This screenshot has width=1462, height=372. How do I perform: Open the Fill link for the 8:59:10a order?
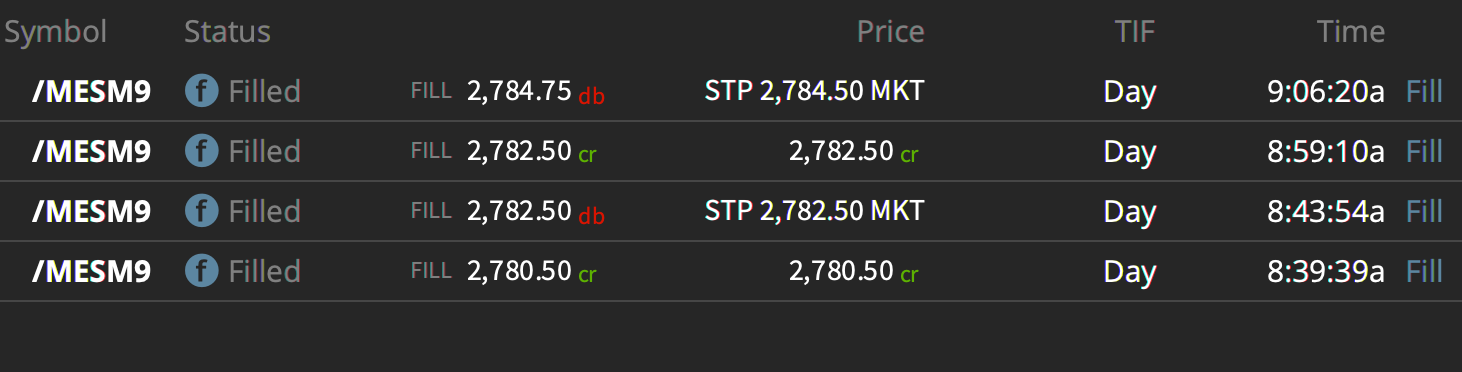point(1424,152)
